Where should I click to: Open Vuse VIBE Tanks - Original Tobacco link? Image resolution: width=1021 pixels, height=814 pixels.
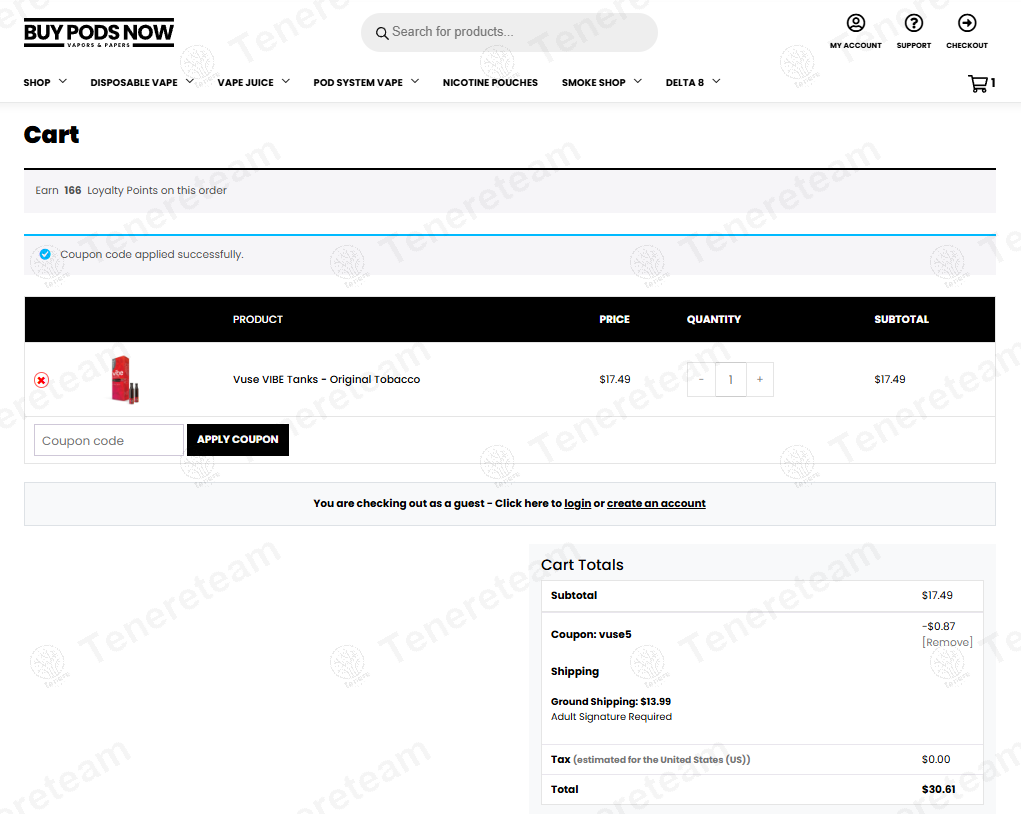click(x=327, y=380)
